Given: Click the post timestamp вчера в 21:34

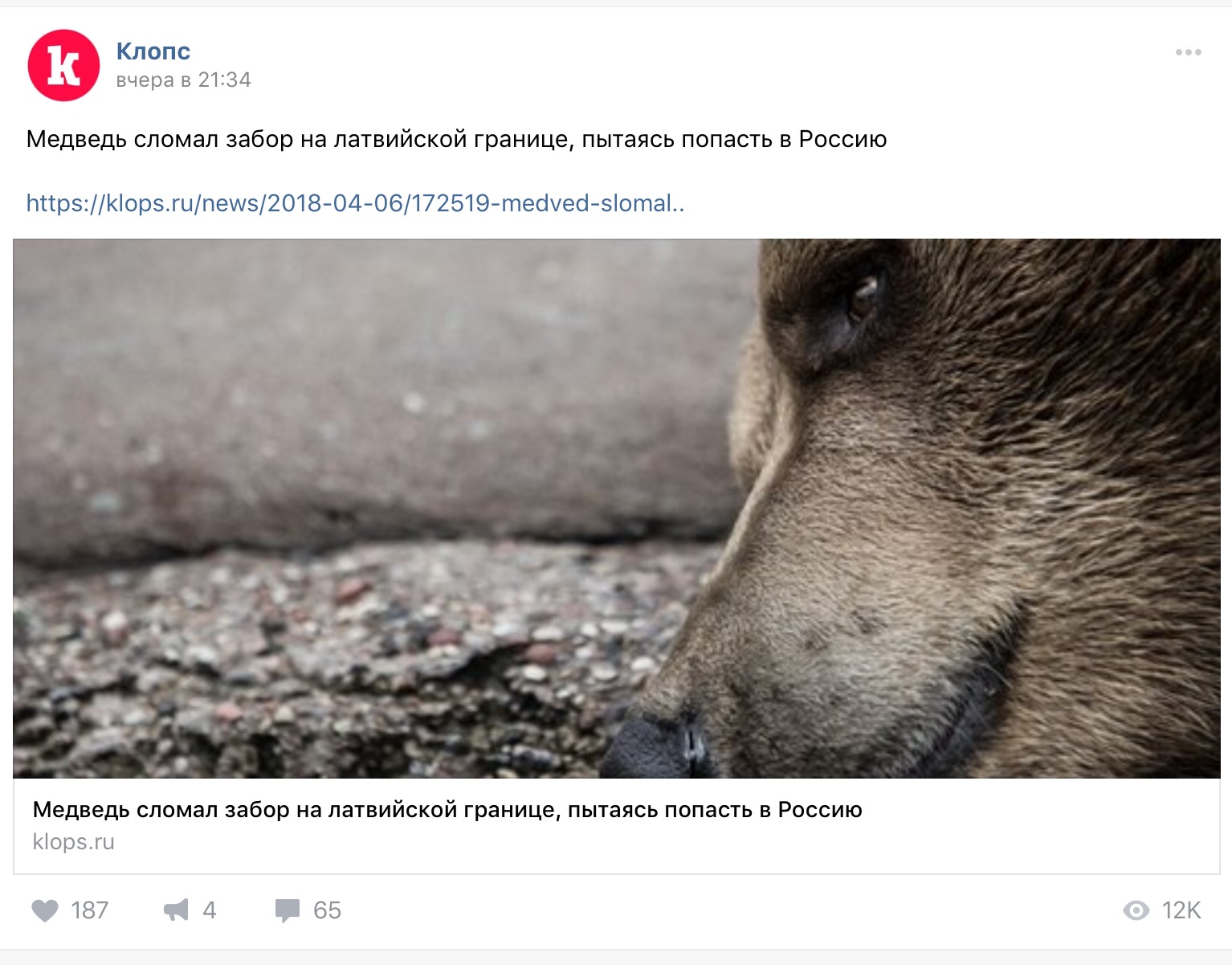Looking at the screenshot, I should pos(183,80).
